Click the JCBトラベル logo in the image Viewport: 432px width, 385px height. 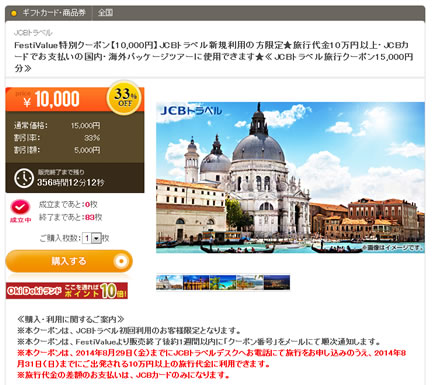pos(191,111)
